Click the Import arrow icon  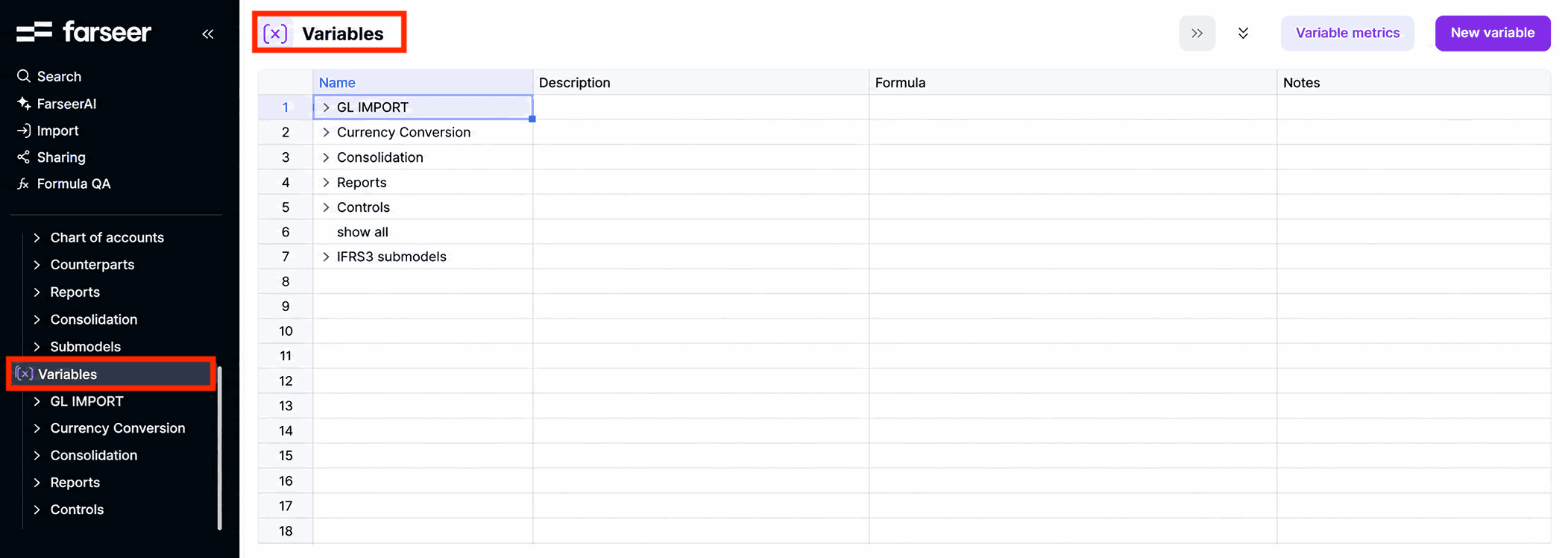(24, 131)
